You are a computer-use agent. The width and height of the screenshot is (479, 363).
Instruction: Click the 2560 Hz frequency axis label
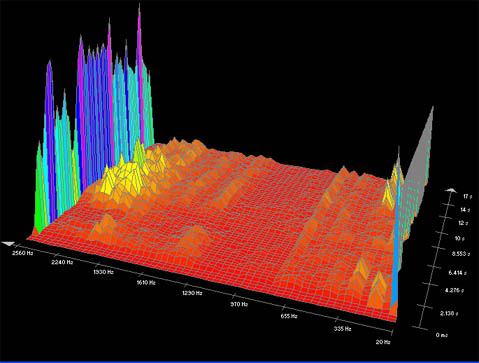pyautogui.click(x=23, y=253)
